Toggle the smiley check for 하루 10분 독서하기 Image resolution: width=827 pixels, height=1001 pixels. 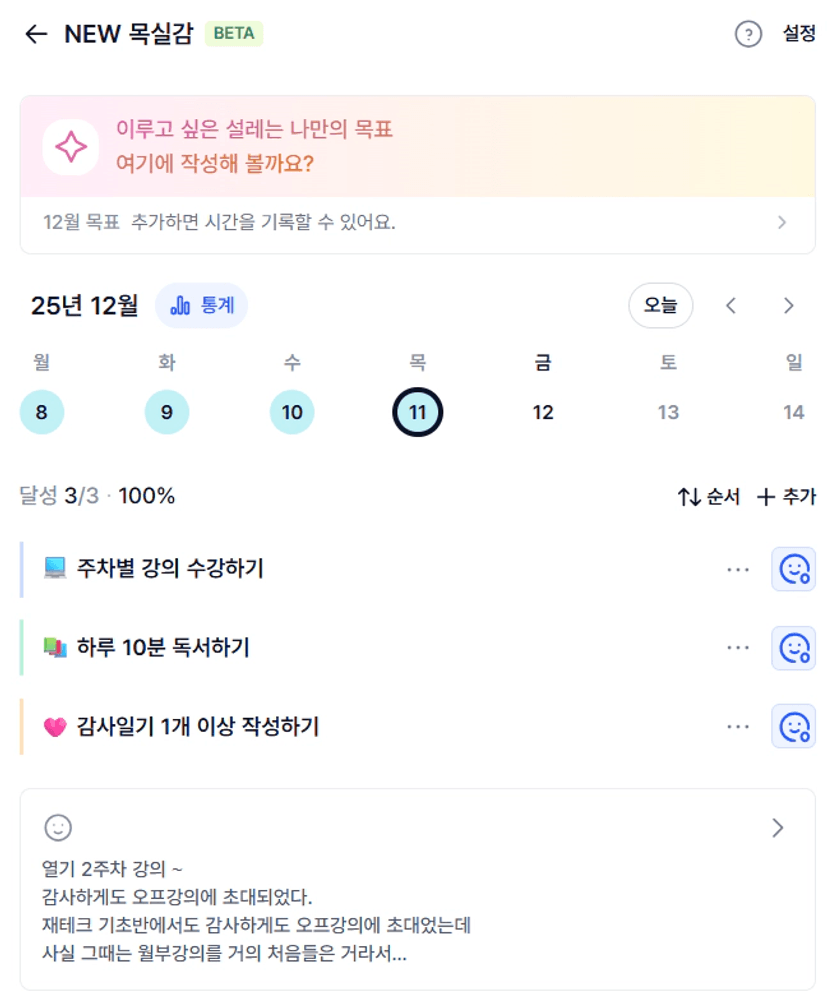coord(793,648)
